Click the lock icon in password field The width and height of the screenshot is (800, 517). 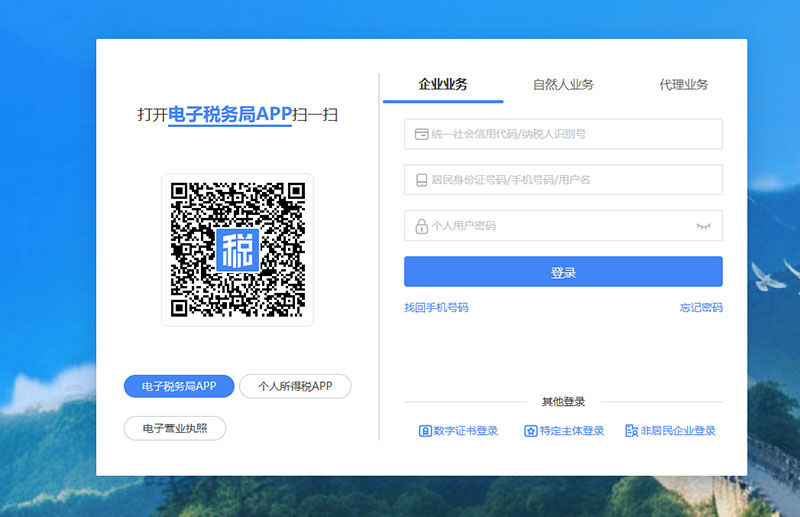click(x=421, y=226)
